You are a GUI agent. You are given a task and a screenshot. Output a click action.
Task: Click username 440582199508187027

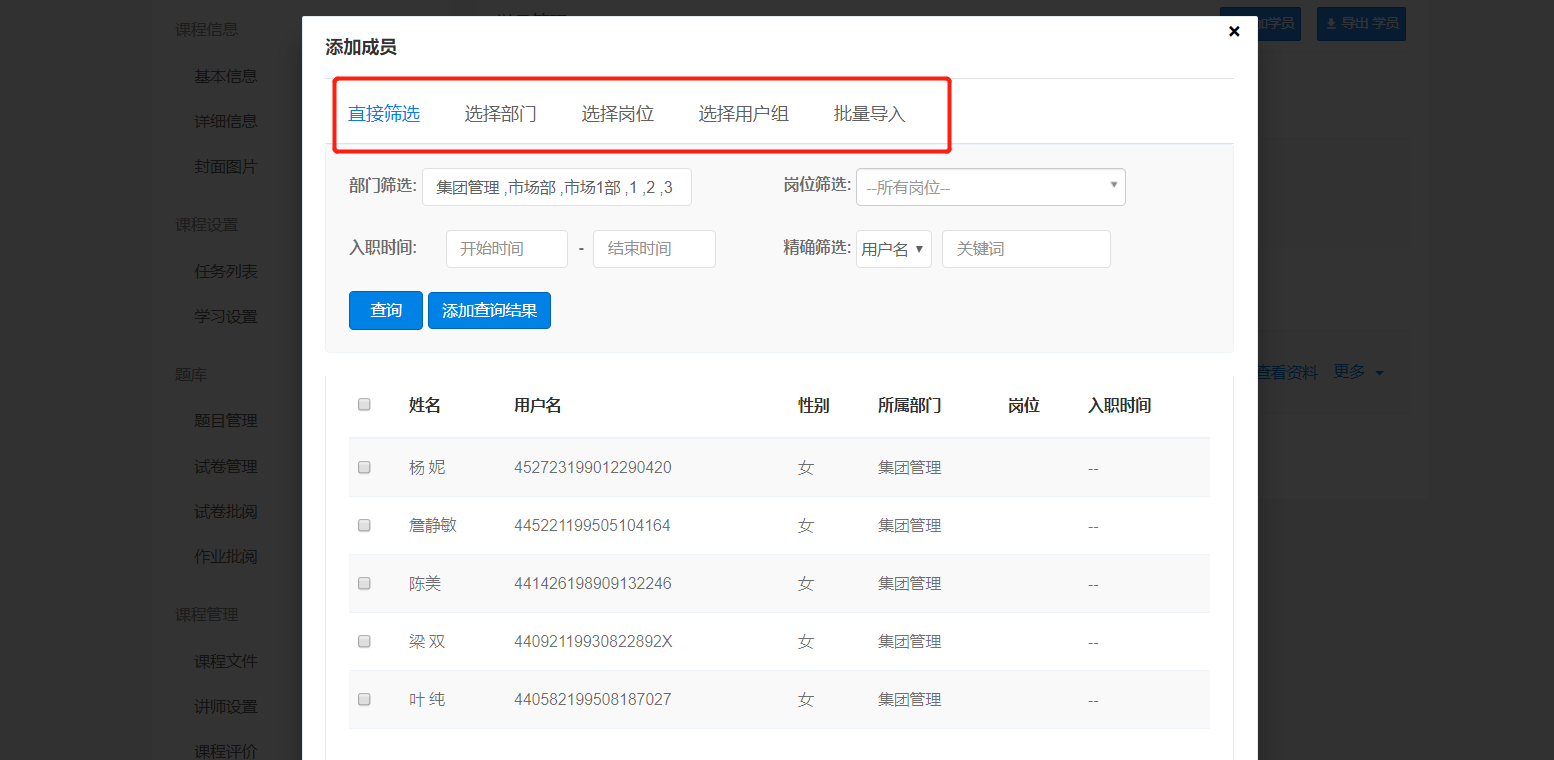[x=593, y=699]
